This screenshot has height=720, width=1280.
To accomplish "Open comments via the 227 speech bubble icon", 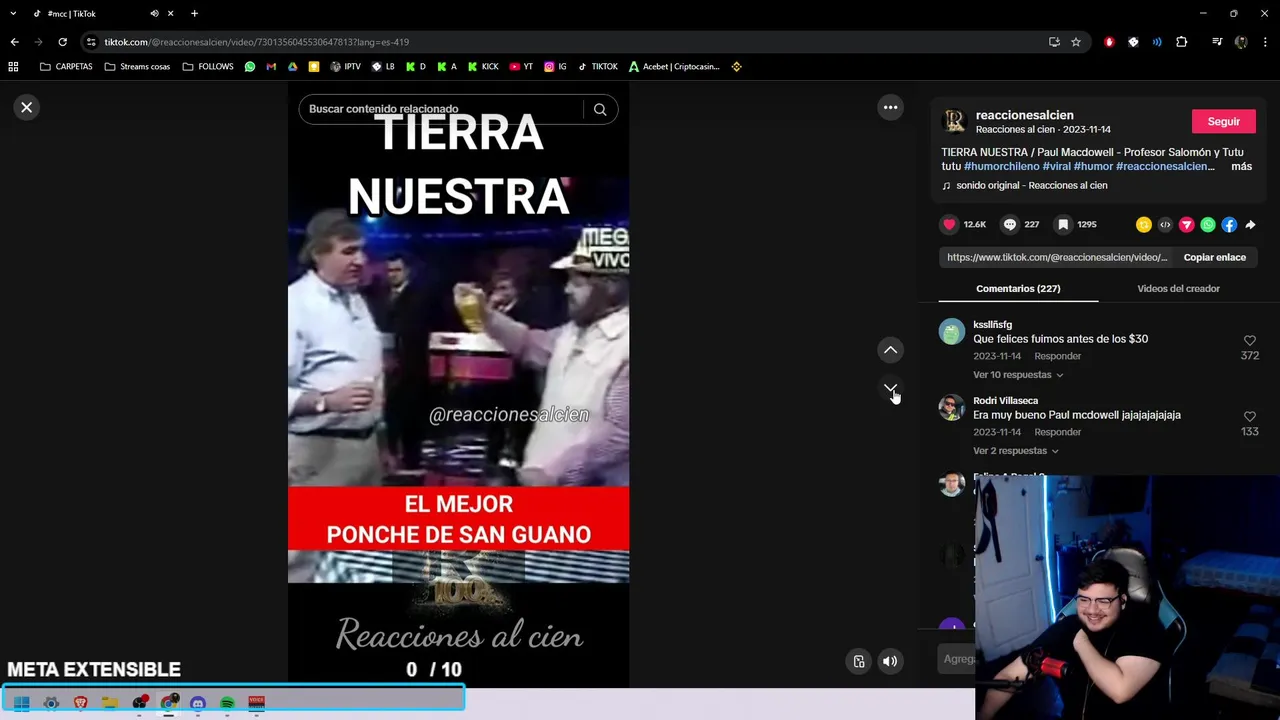I will click(x=1010, y=225).
